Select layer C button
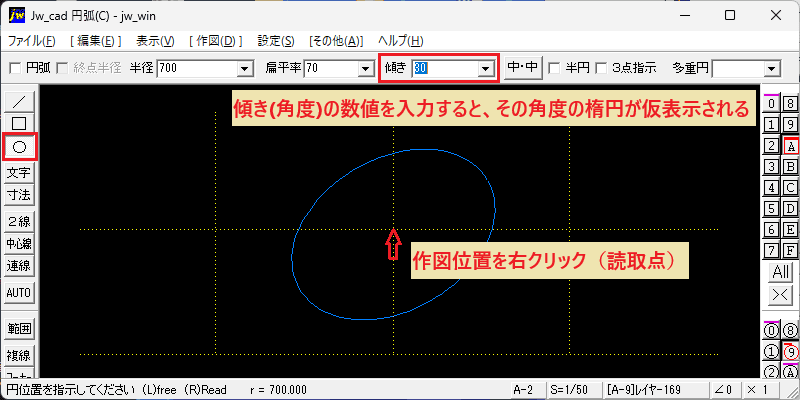 pyautogui.click(x=790, y=188)
